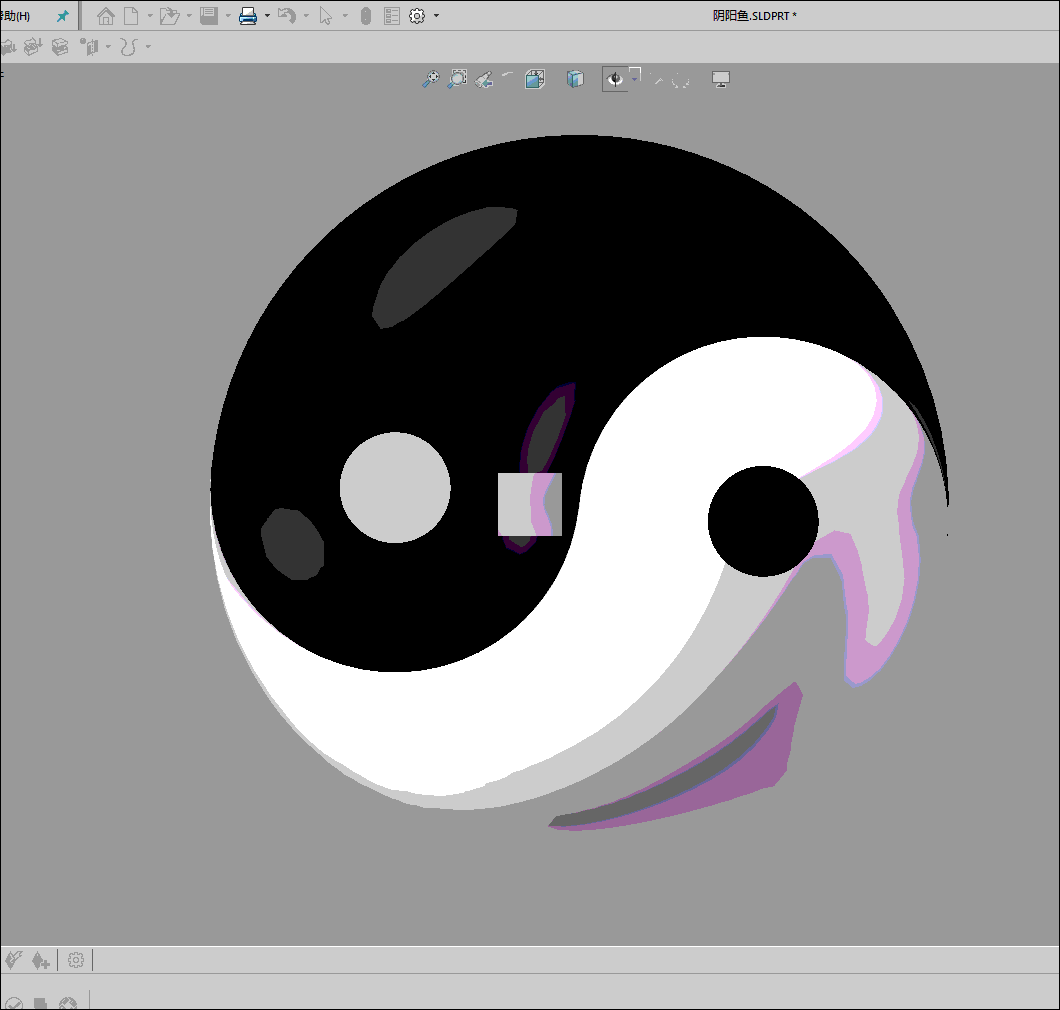Create a new document
This screenshot has height=1010, width=1060.
(x=131, y=16)
